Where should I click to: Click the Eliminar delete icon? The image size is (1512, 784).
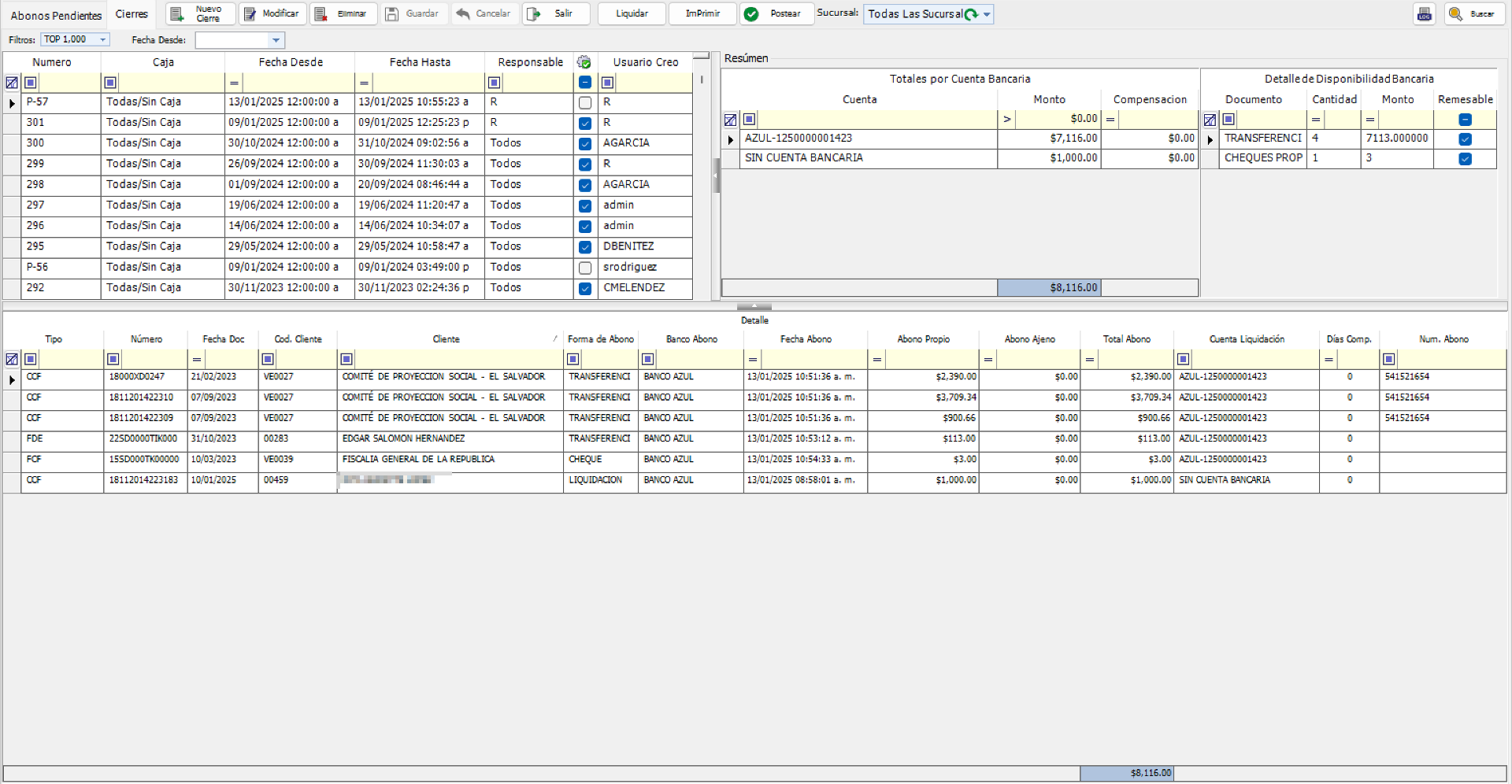[321, 14]
